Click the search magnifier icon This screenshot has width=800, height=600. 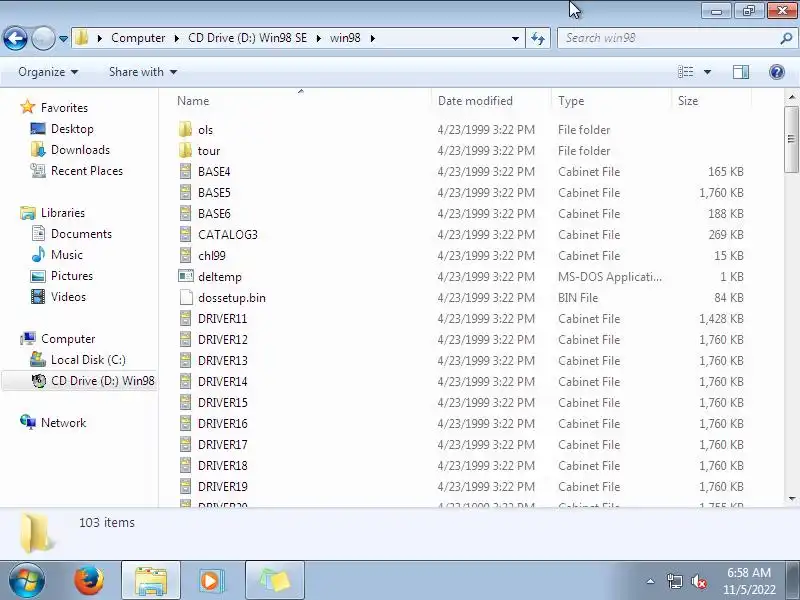click(x=786, y=38)
